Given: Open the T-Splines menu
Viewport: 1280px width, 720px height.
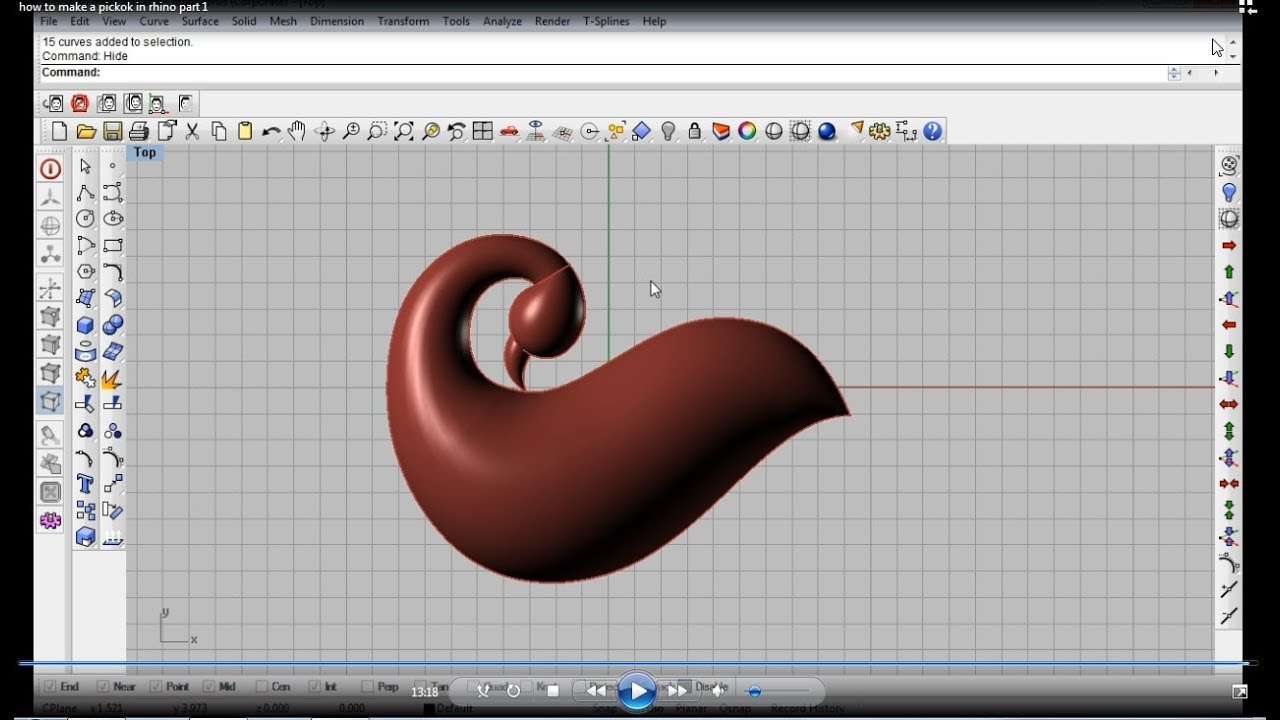Looking at the screenshot, I should [x=608, y=21].
